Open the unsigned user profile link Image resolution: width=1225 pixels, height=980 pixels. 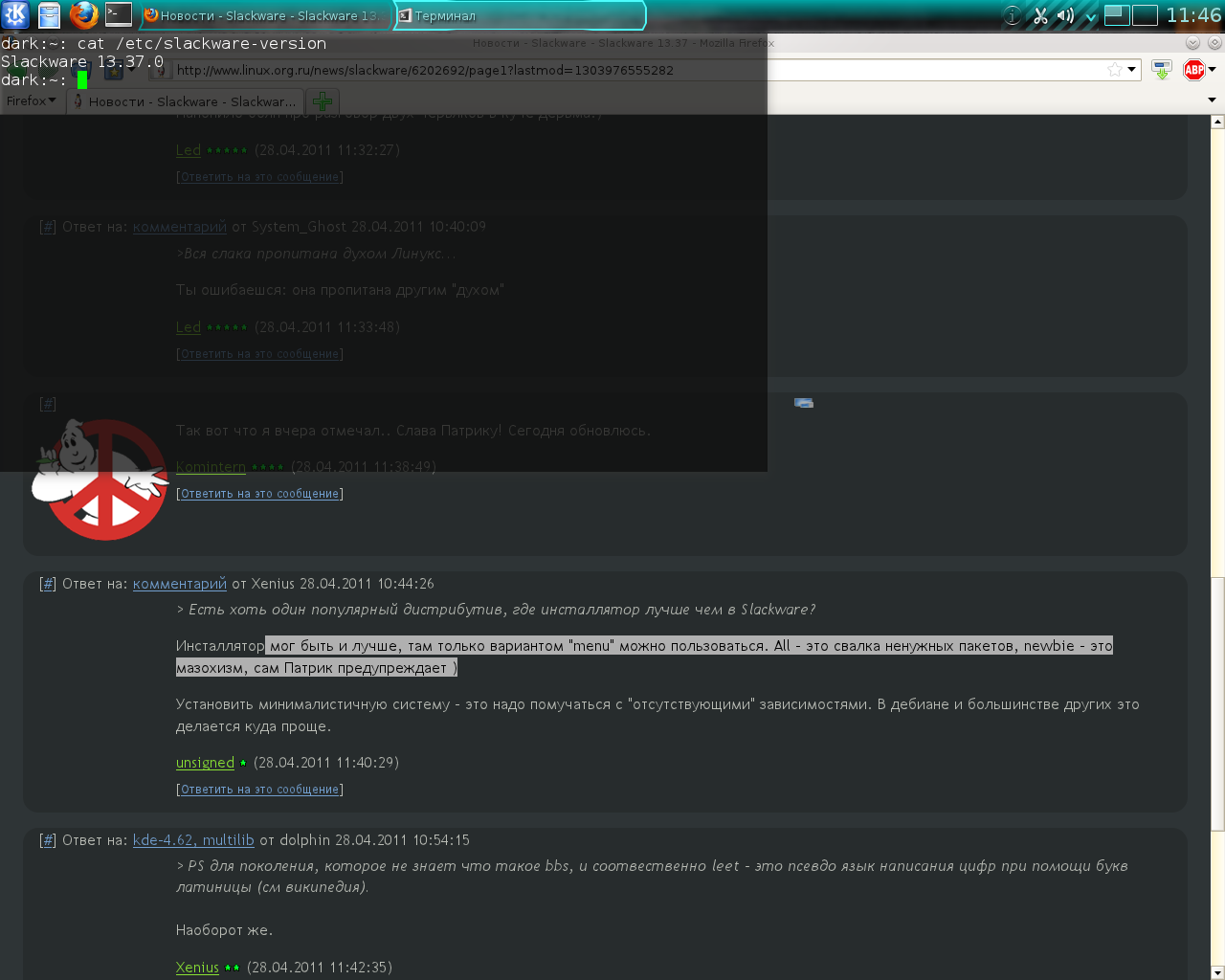tap(205, 763)
